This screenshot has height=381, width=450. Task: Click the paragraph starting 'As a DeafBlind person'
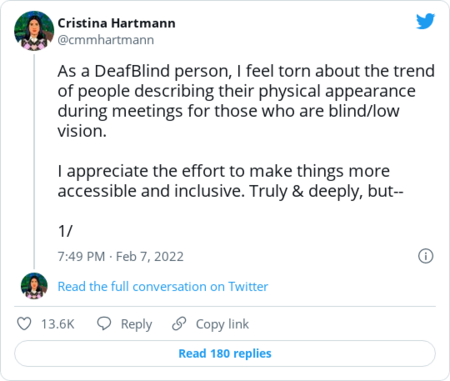[x=246, y=101]
